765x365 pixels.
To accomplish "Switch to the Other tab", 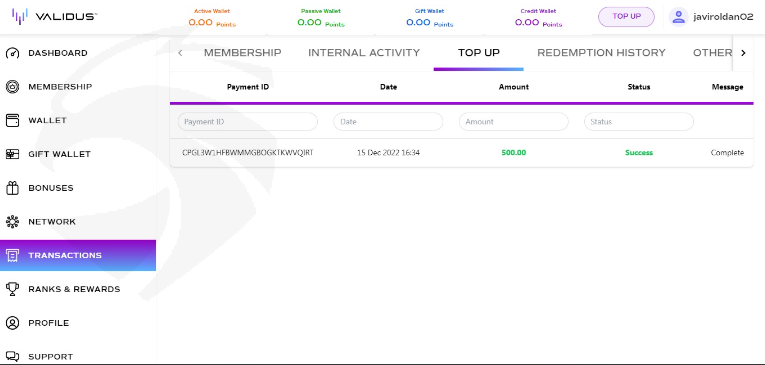I will point(712,53).
